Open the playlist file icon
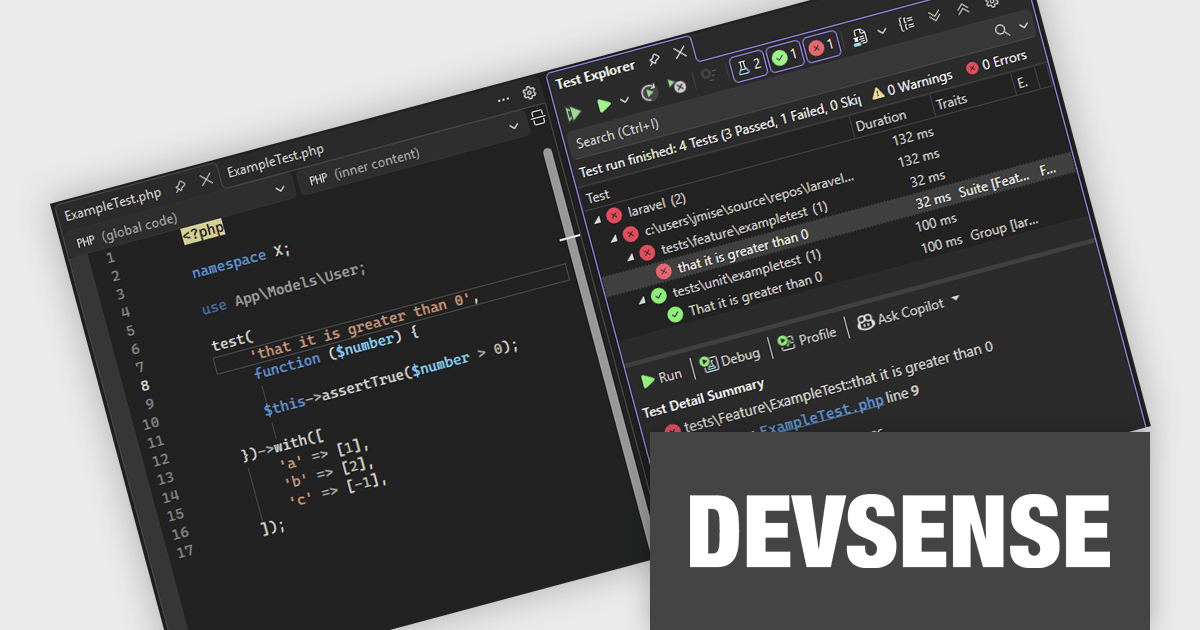1200x630 pixels. coord(860,37)
